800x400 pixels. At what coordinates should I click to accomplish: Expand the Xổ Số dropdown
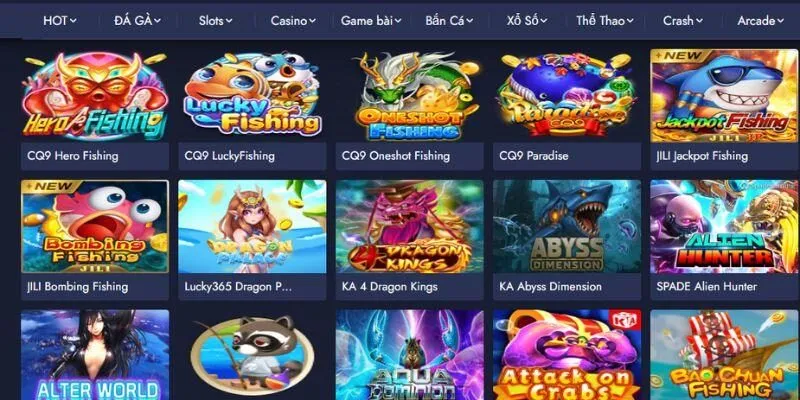click(527, 21)
